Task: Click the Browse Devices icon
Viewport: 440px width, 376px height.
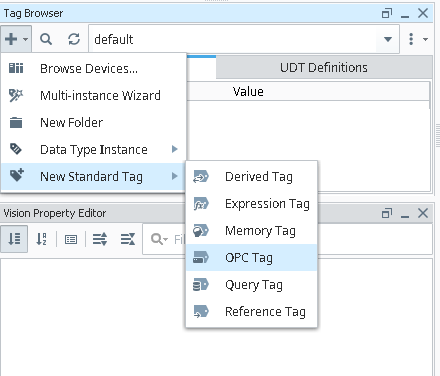Action: click(x=16, y=68)
